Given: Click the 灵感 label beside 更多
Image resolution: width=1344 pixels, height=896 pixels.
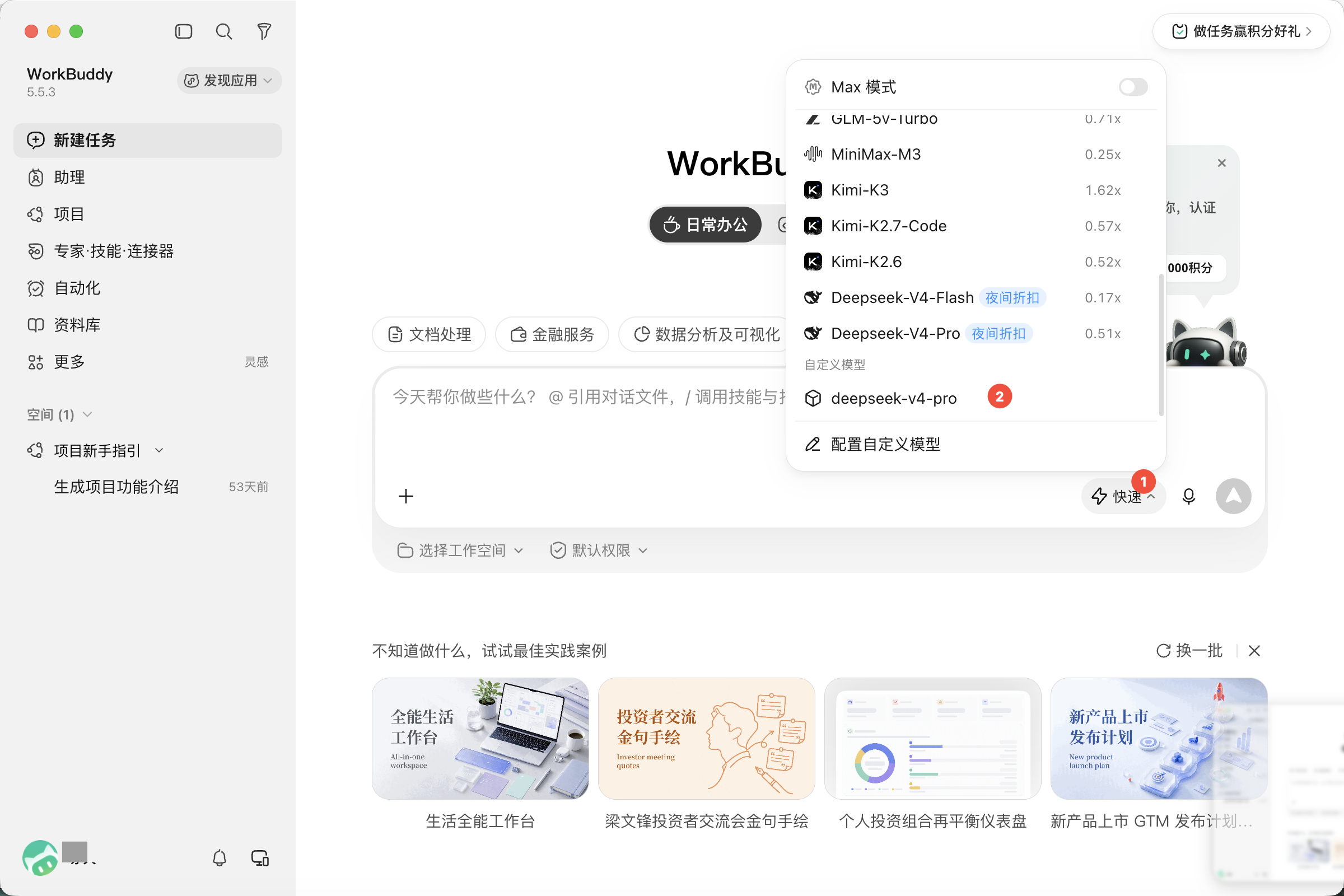Looking at the screenshot, I should [x=256, y=362].
